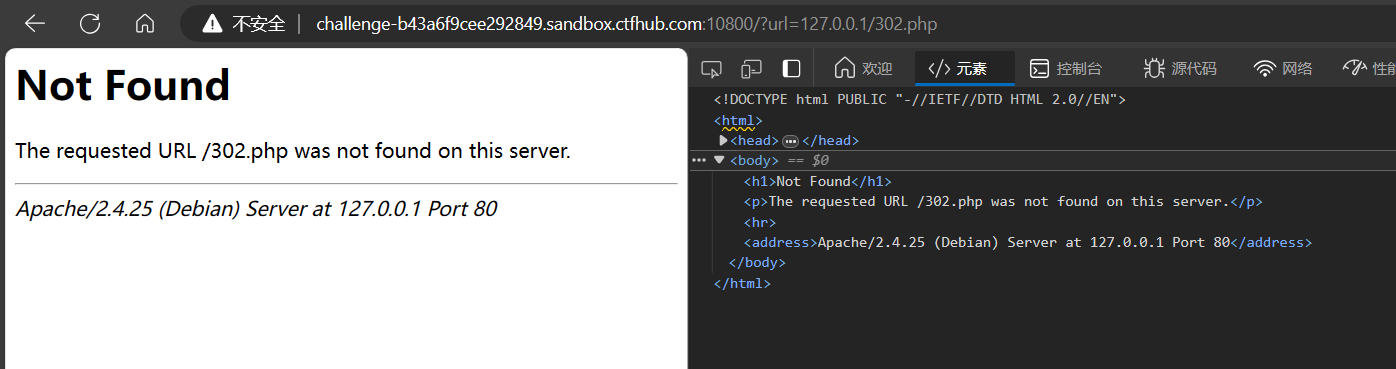
Task: Select the closing /html tag line
Action: pyautogui.click(x=742, y=283)
